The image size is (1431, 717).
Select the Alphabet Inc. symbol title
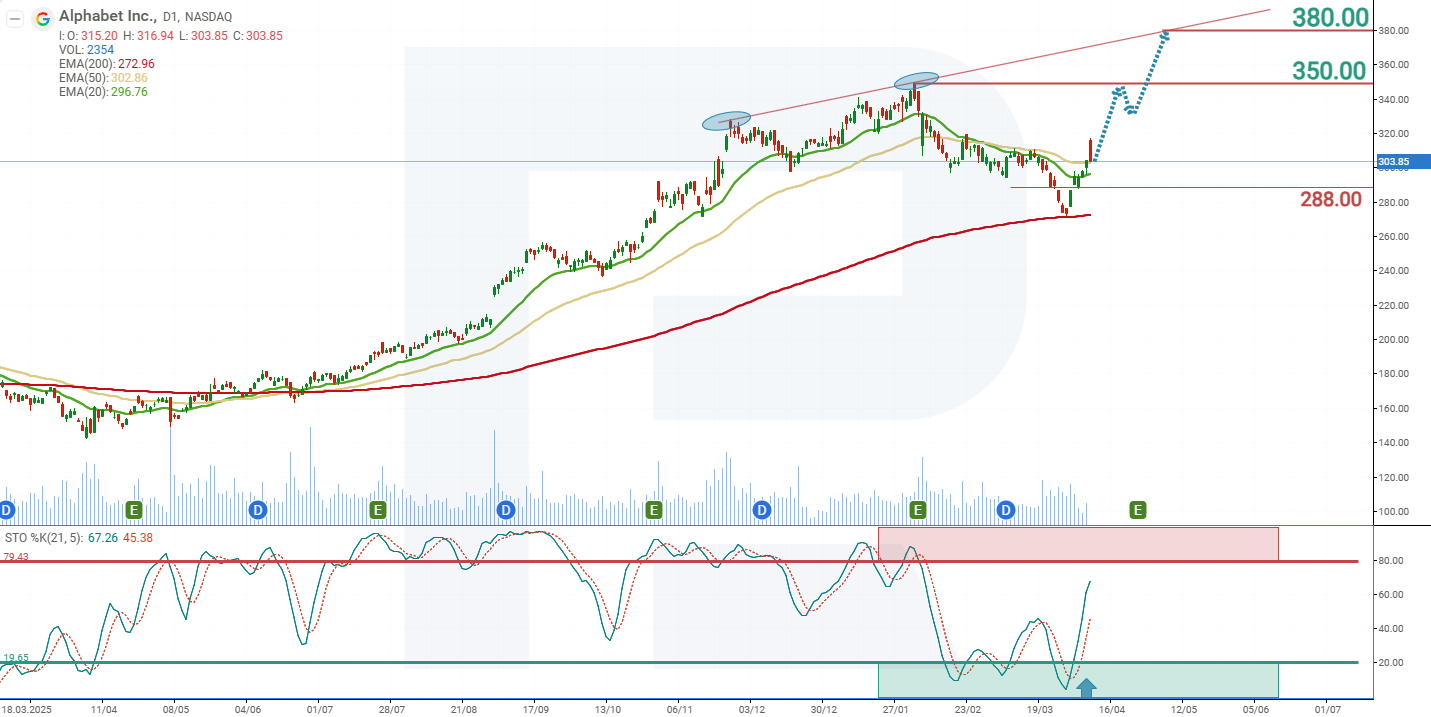pyautogui.click(x=103, y=17)
